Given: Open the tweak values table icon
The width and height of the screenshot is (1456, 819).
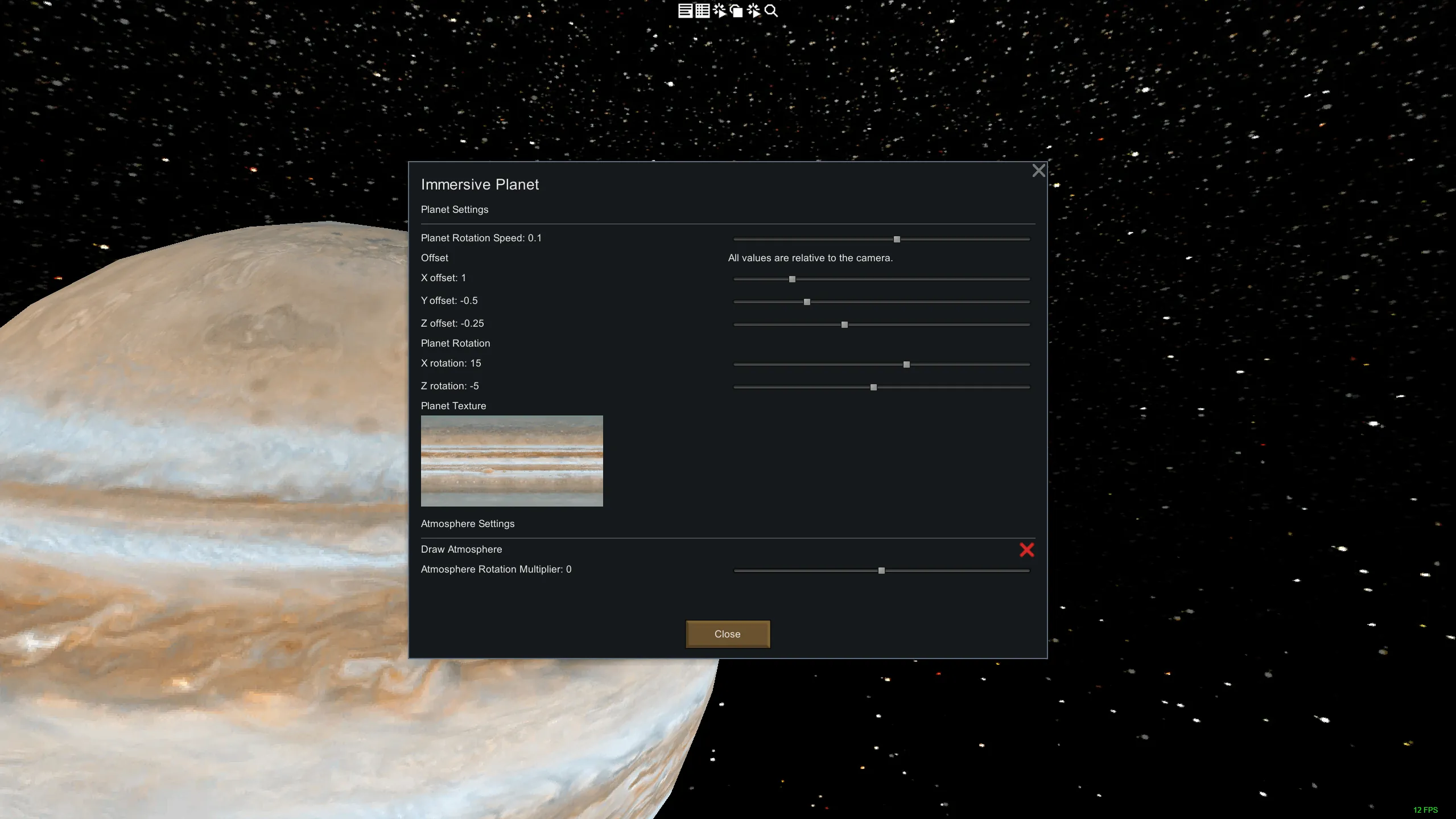Looking at the screenshot, I should click(702, 11).
